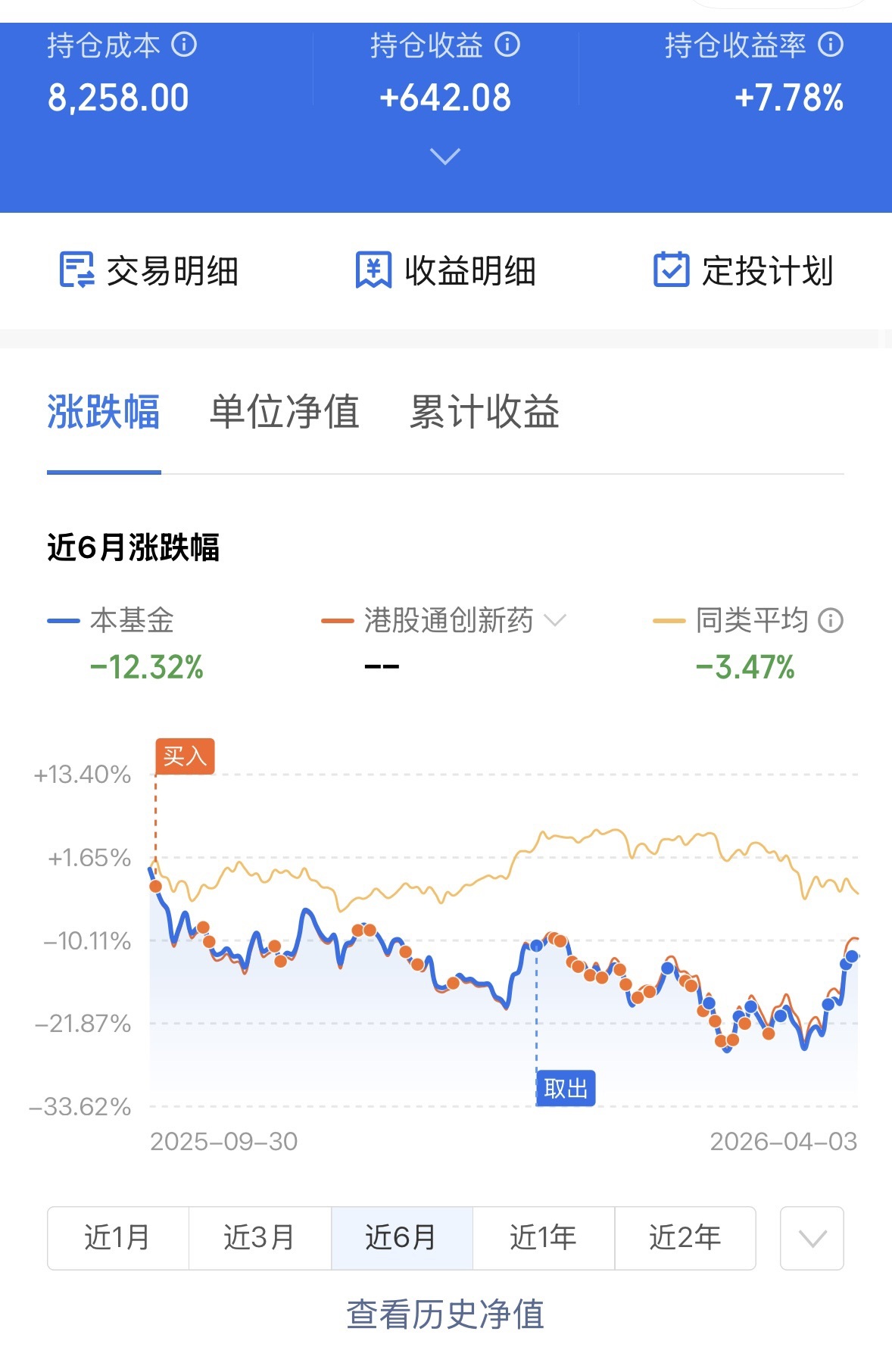This screenshot has width=892, height=1372.
Task: Expand more time range options
Action: click(812, 1238)
